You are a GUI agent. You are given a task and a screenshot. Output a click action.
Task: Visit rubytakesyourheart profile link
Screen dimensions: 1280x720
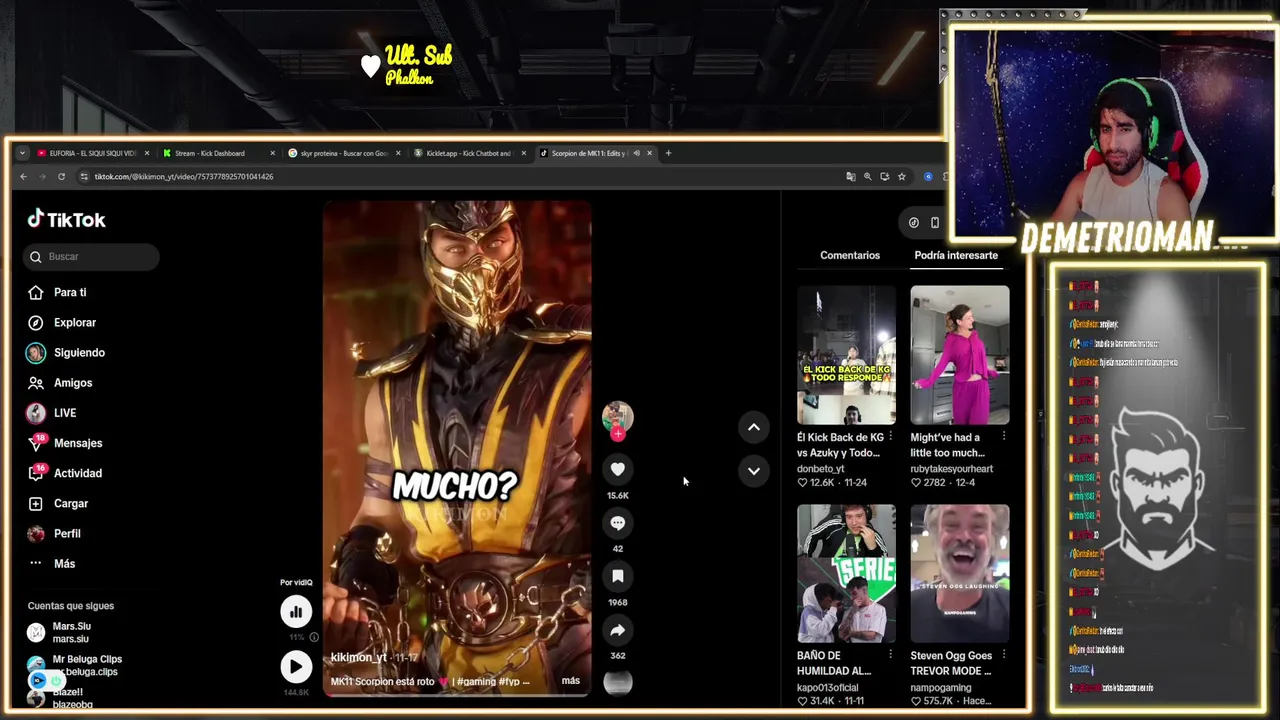pos(951,468)
